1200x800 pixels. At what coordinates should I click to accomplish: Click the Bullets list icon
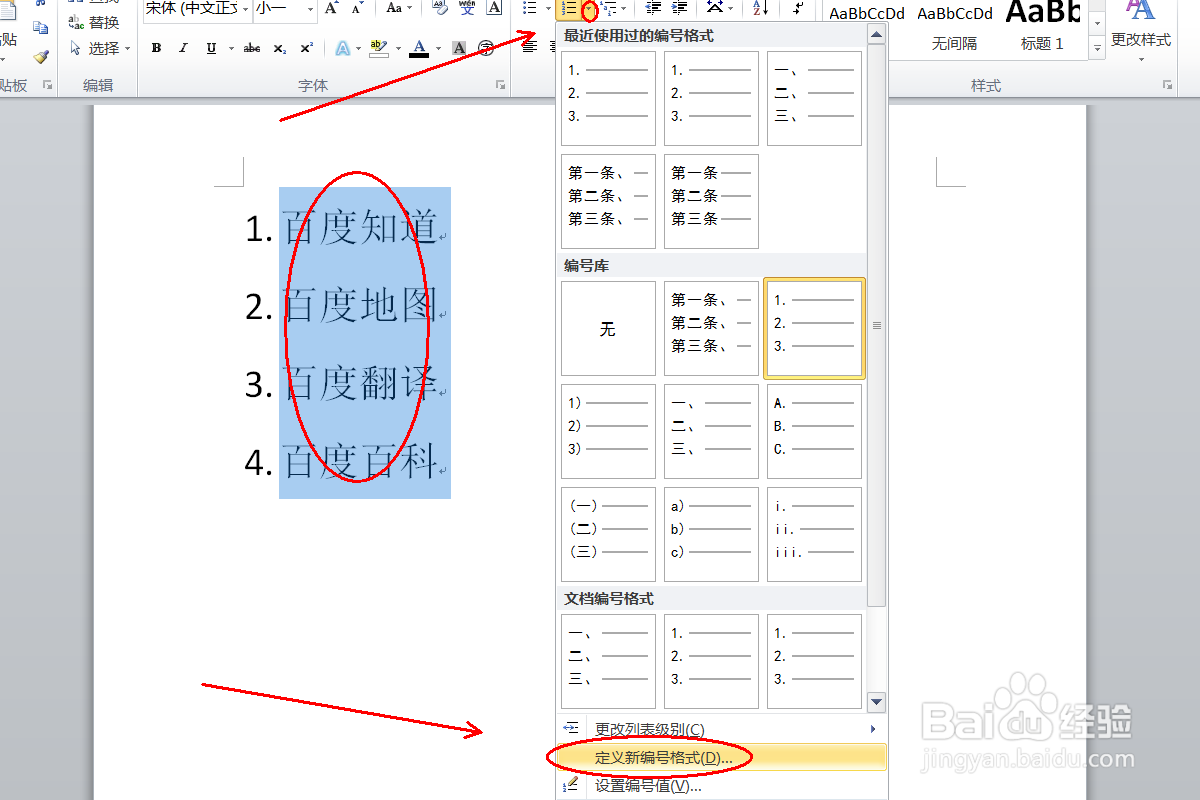coord(530,8)
